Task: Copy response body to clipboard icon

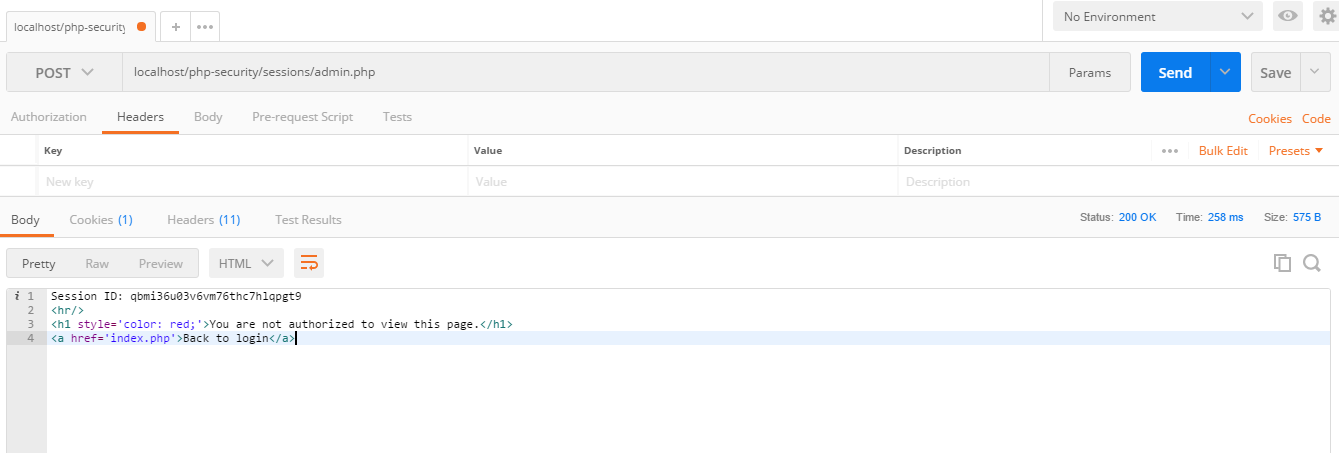Action: (1282, 263)
